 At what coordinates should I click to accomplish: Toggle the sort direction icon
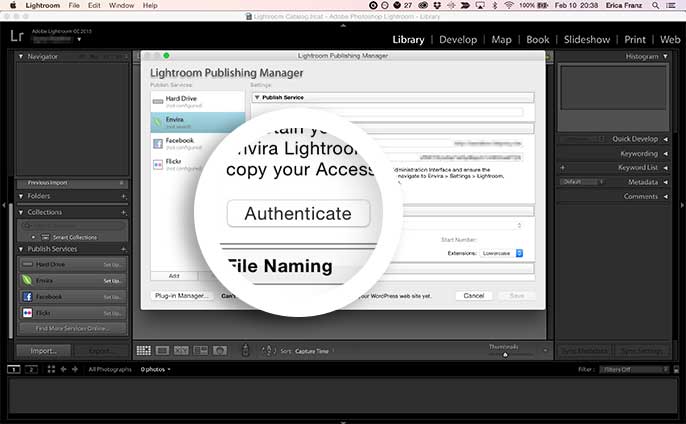pyautogui.click(x=268, y=350)
